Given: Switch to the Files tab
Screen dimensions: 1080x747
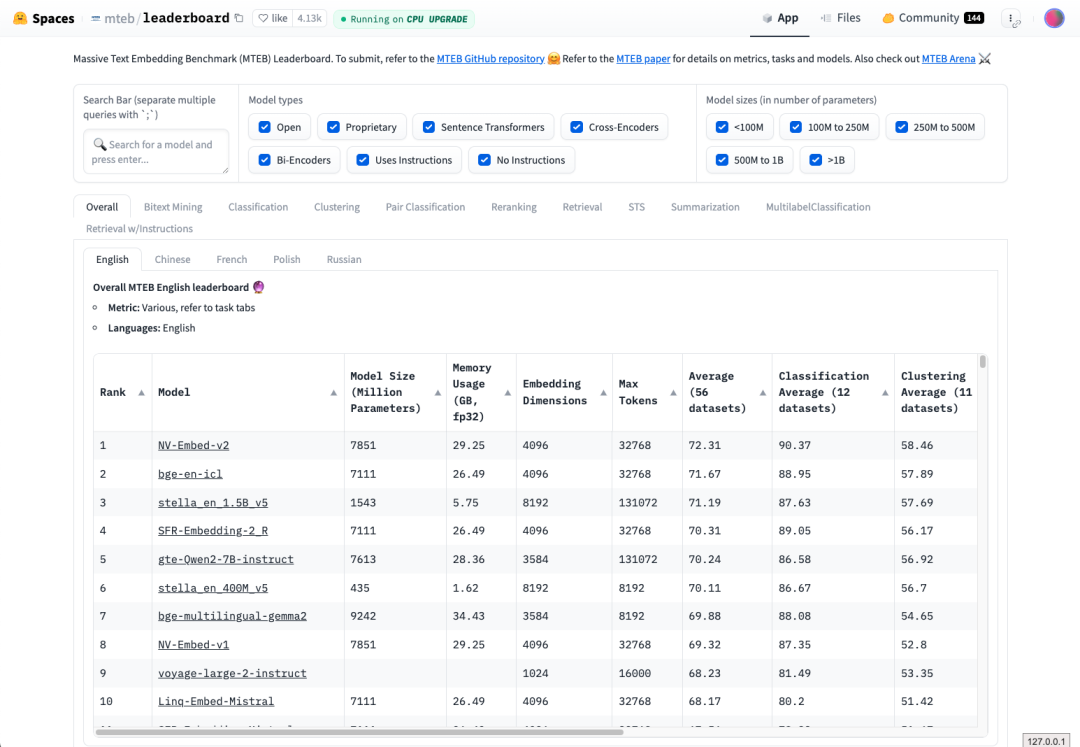Looking at the screenshot, I should click(x=840, y=19).
